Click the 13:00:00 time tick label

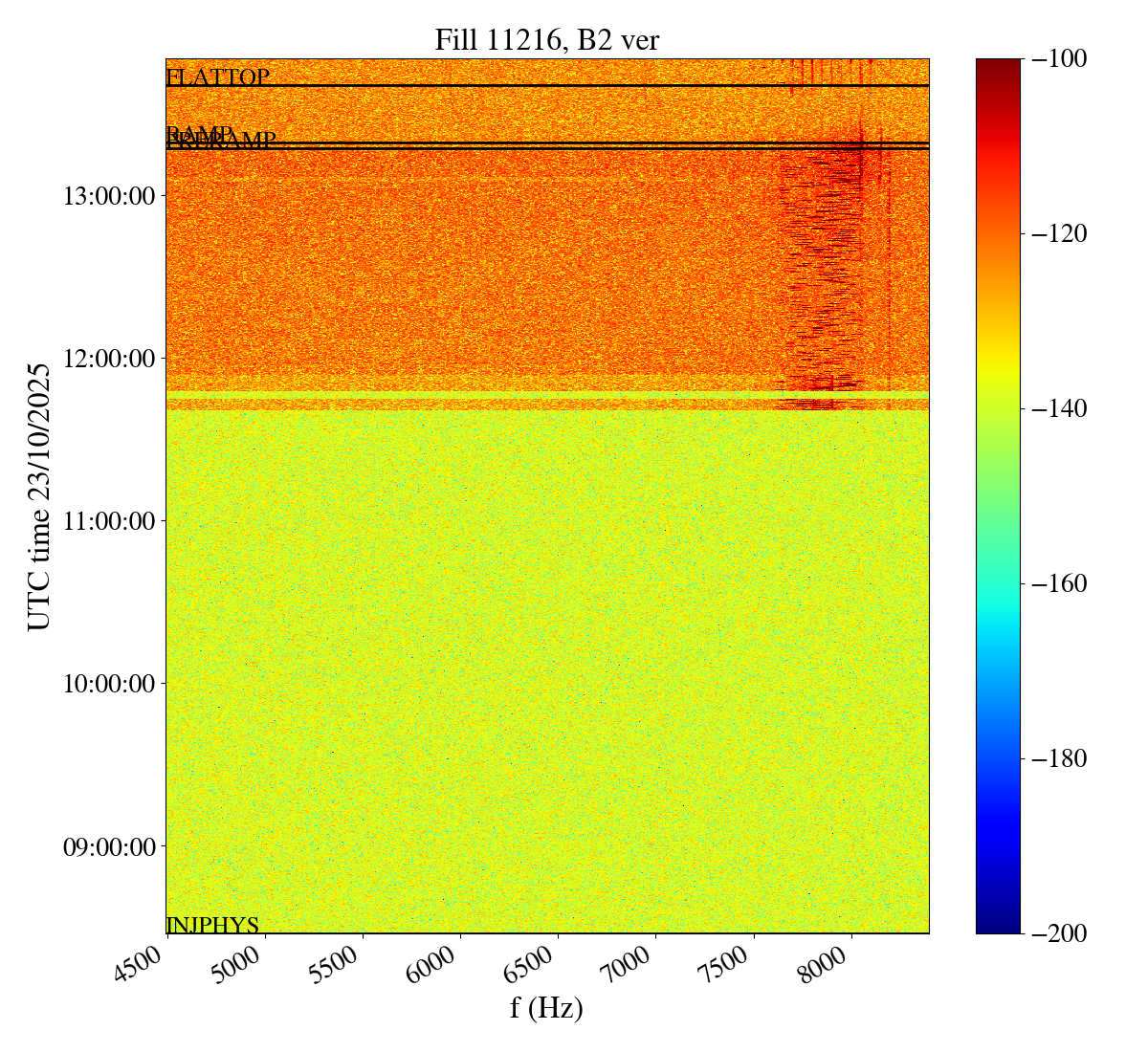click(x=108, y=196)
